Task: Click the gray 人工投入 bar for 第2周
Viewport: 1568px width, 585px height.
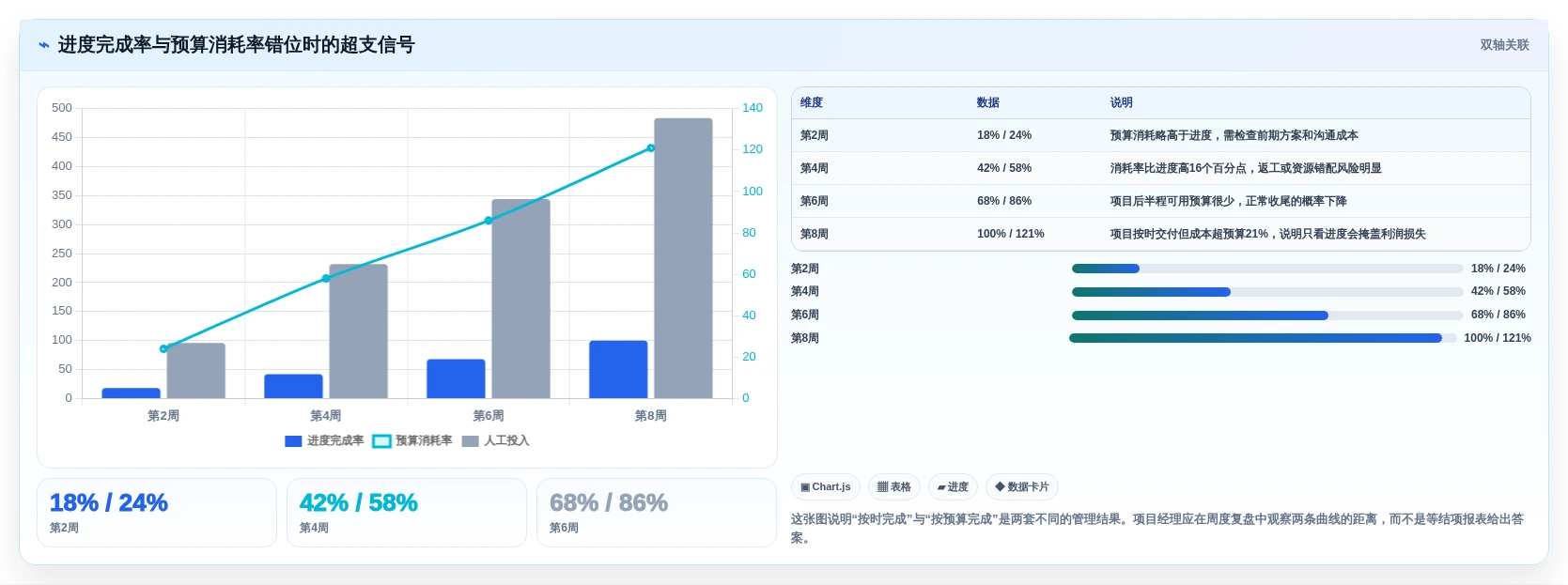Action: click(195, 371)
